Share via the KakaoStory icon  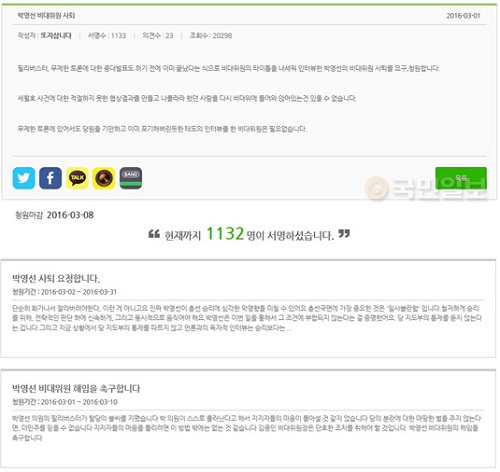[x=104, y=178]
